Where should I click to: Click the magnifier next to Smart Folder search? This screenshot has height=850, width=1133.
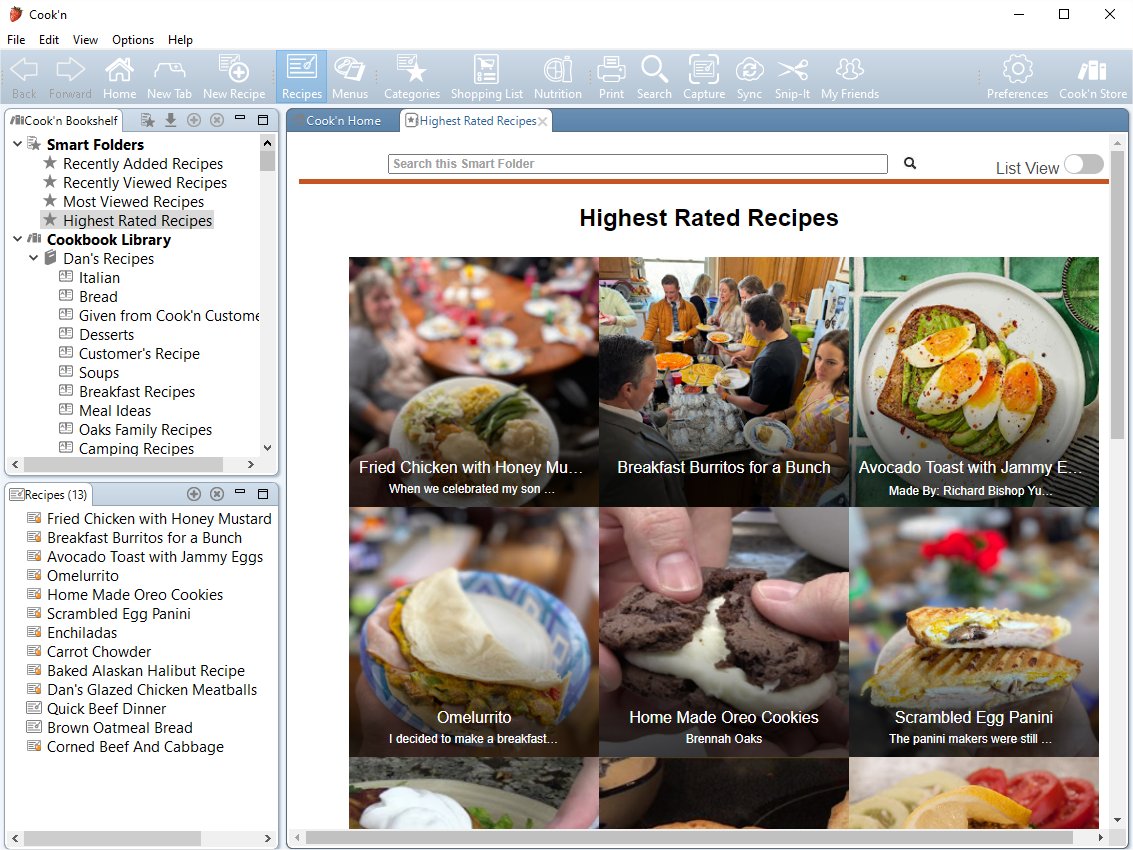coord(910,163)
